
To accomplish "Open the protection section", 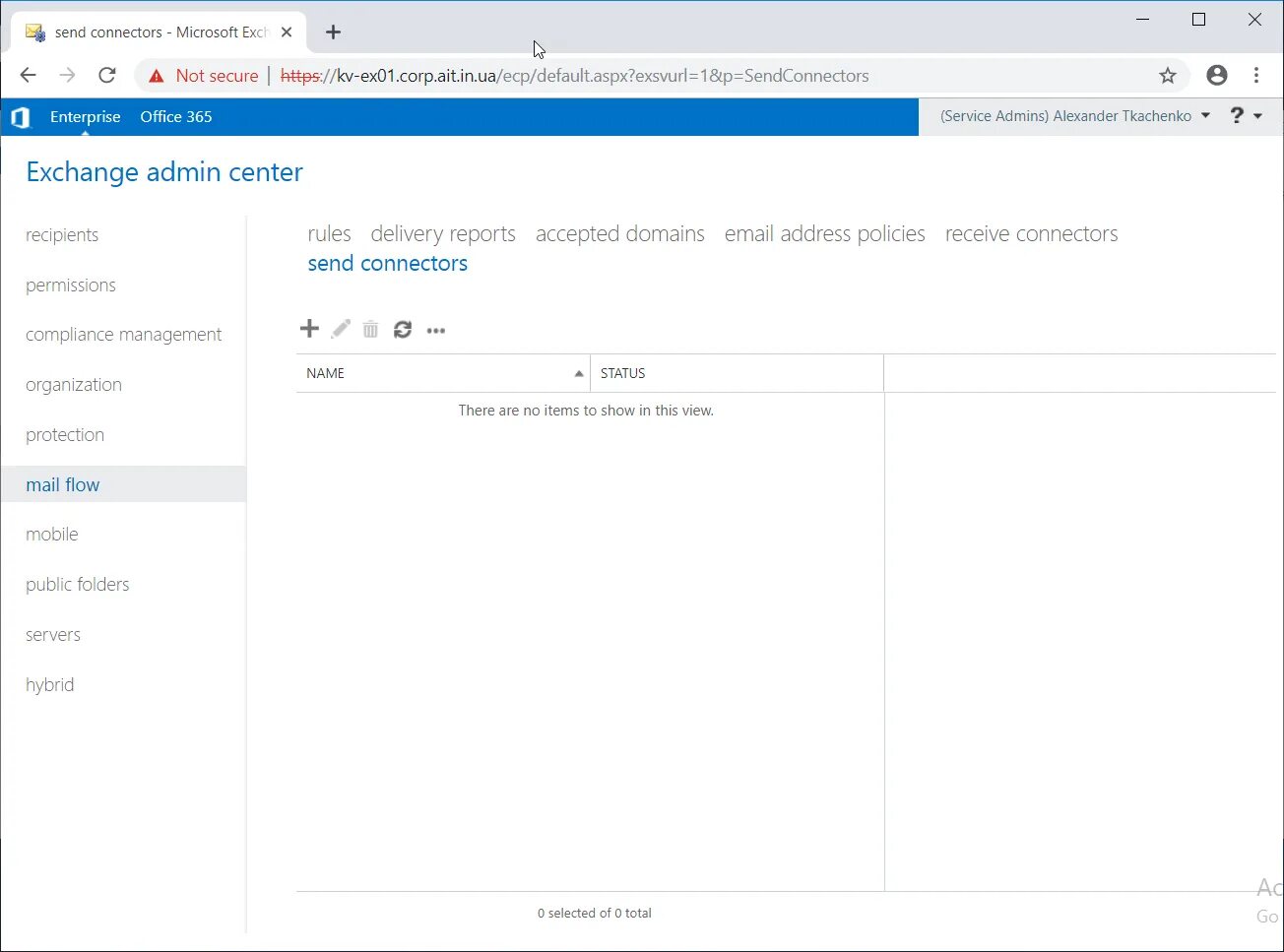I will [65, 434].
